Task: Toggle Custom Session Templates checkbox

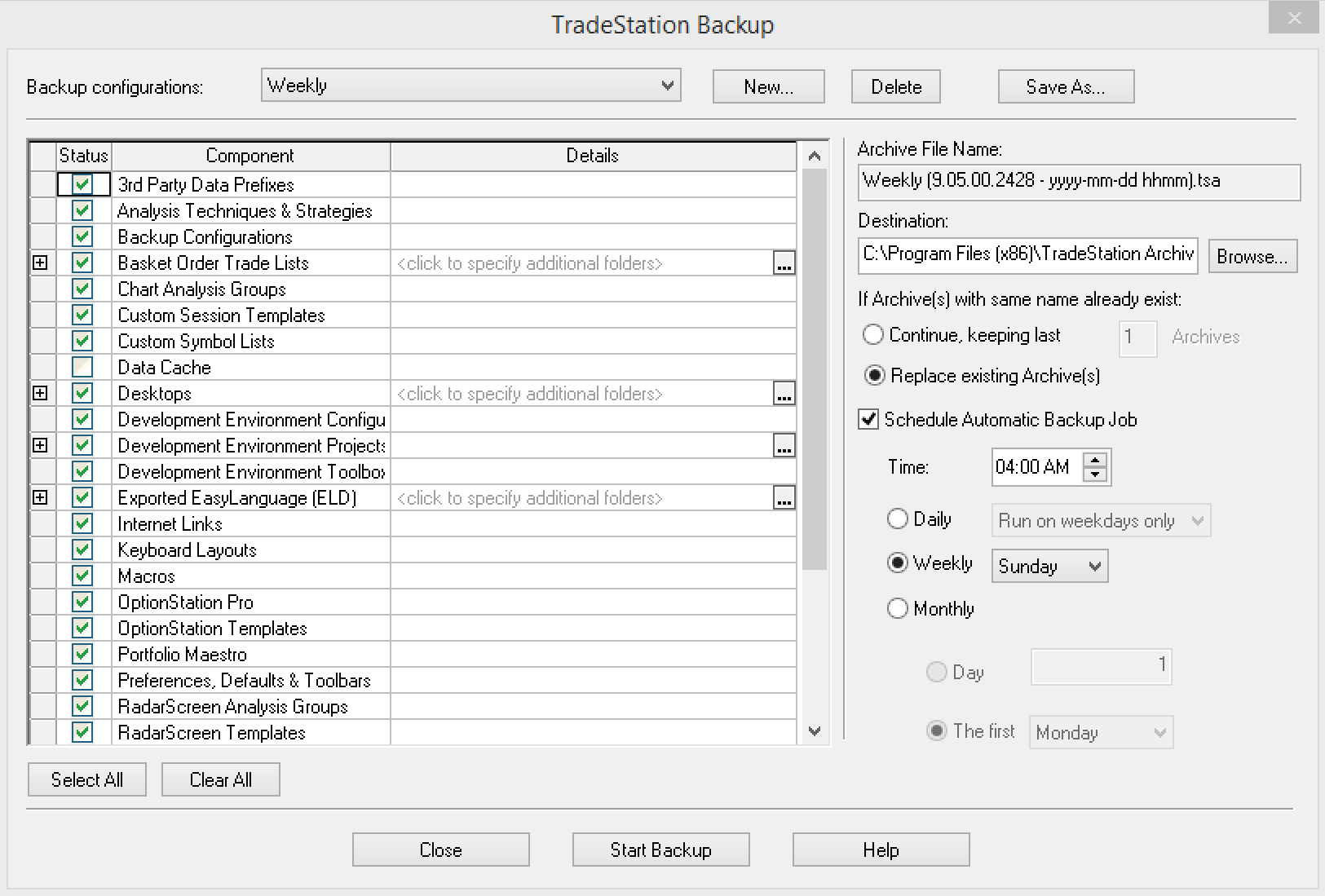Action: [82, 315]
